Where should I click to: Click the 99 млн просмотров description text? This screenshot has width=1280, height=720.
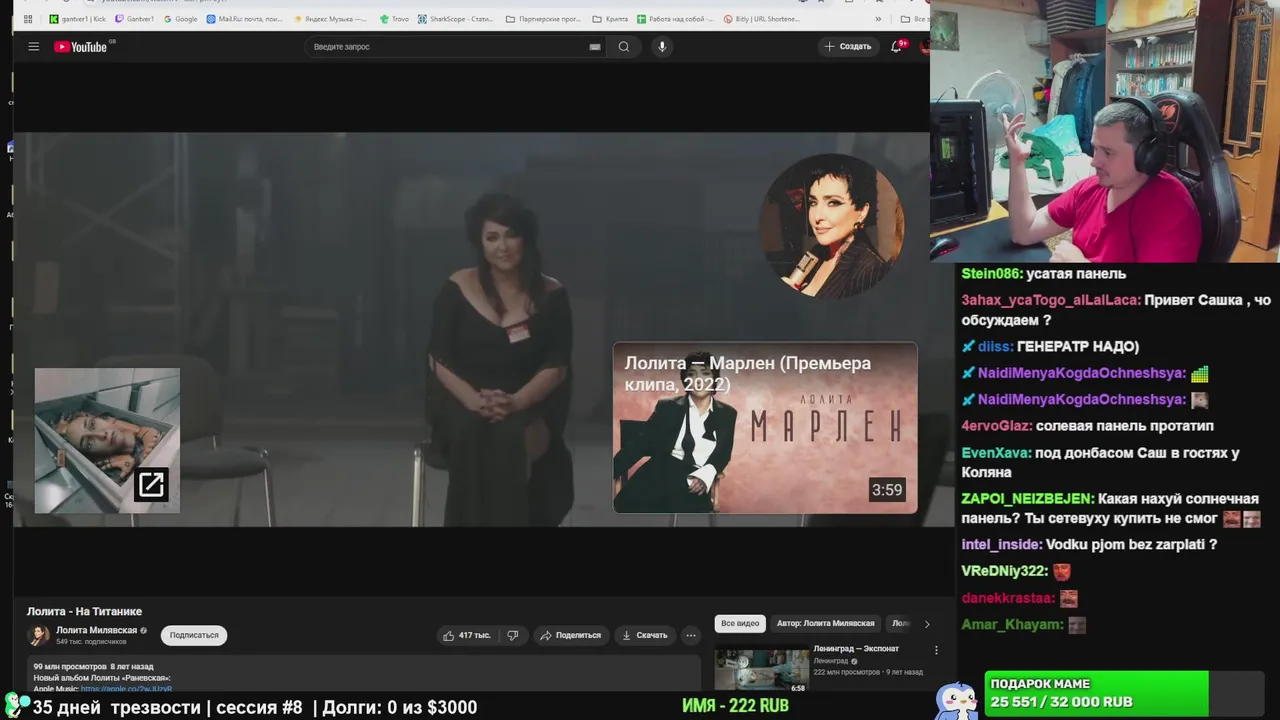[x=70, y=666]
